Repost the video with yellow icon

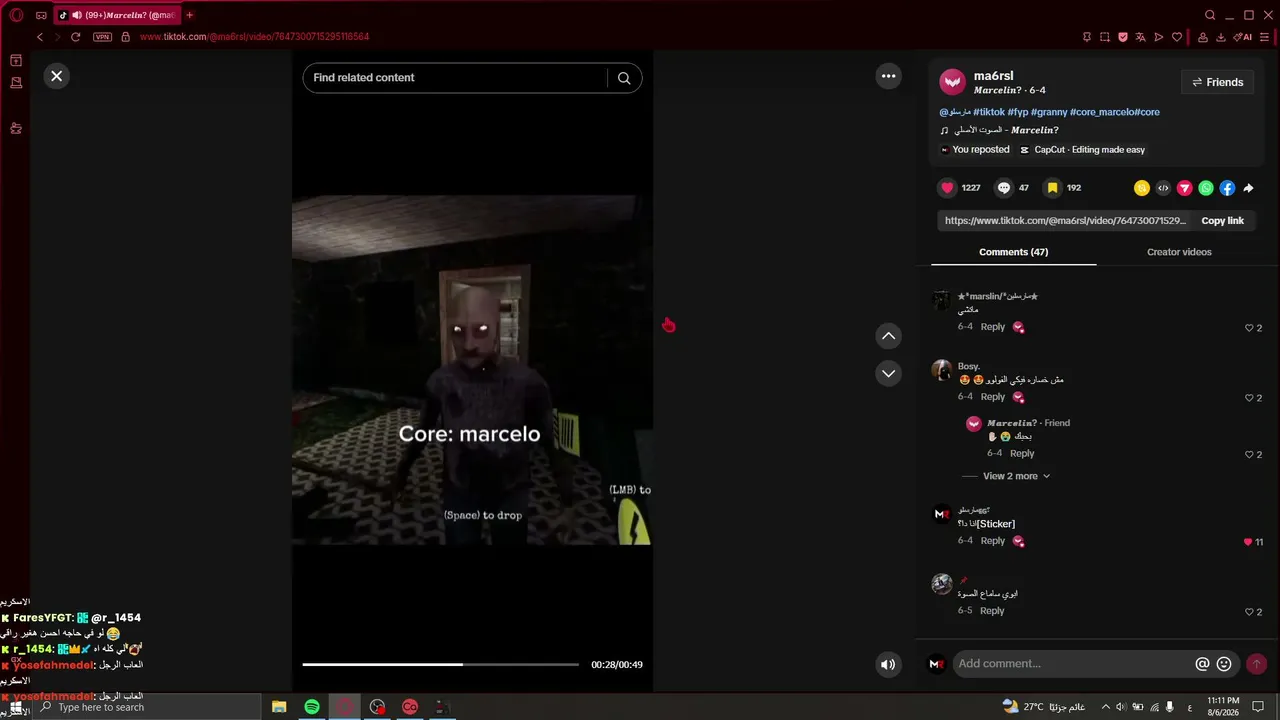pyautogui.click(x=1142, y=188)
